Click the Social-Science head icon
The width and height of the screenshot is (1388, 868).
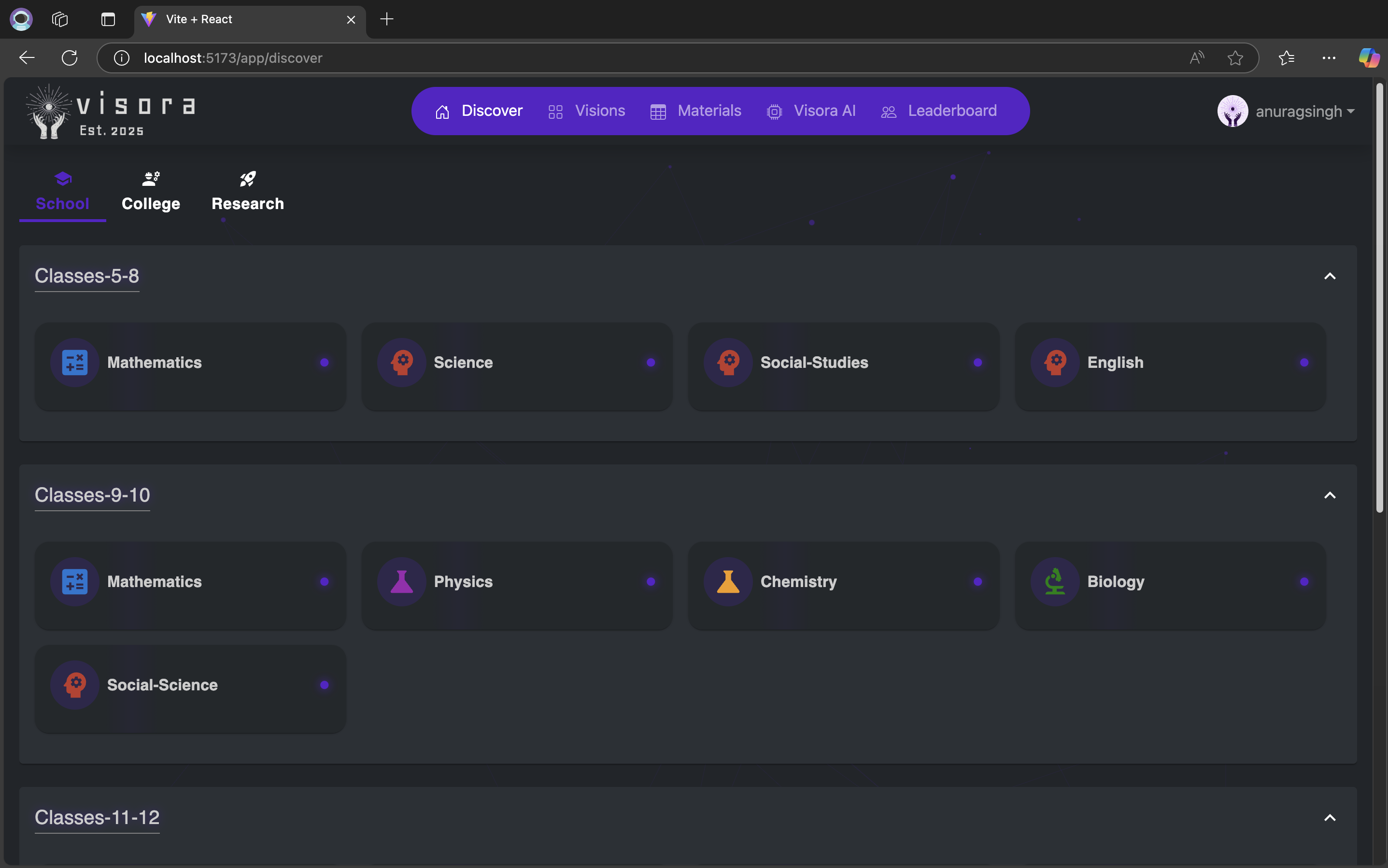point(75,685)
